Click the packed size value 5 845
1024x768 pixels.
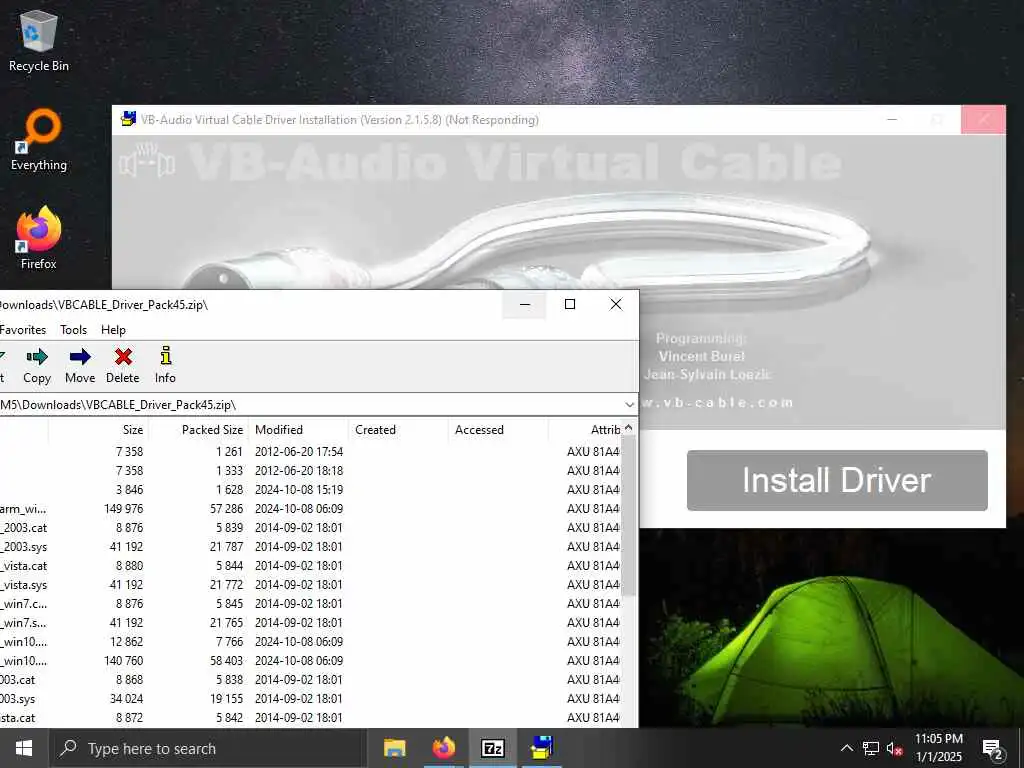point(229,603)
